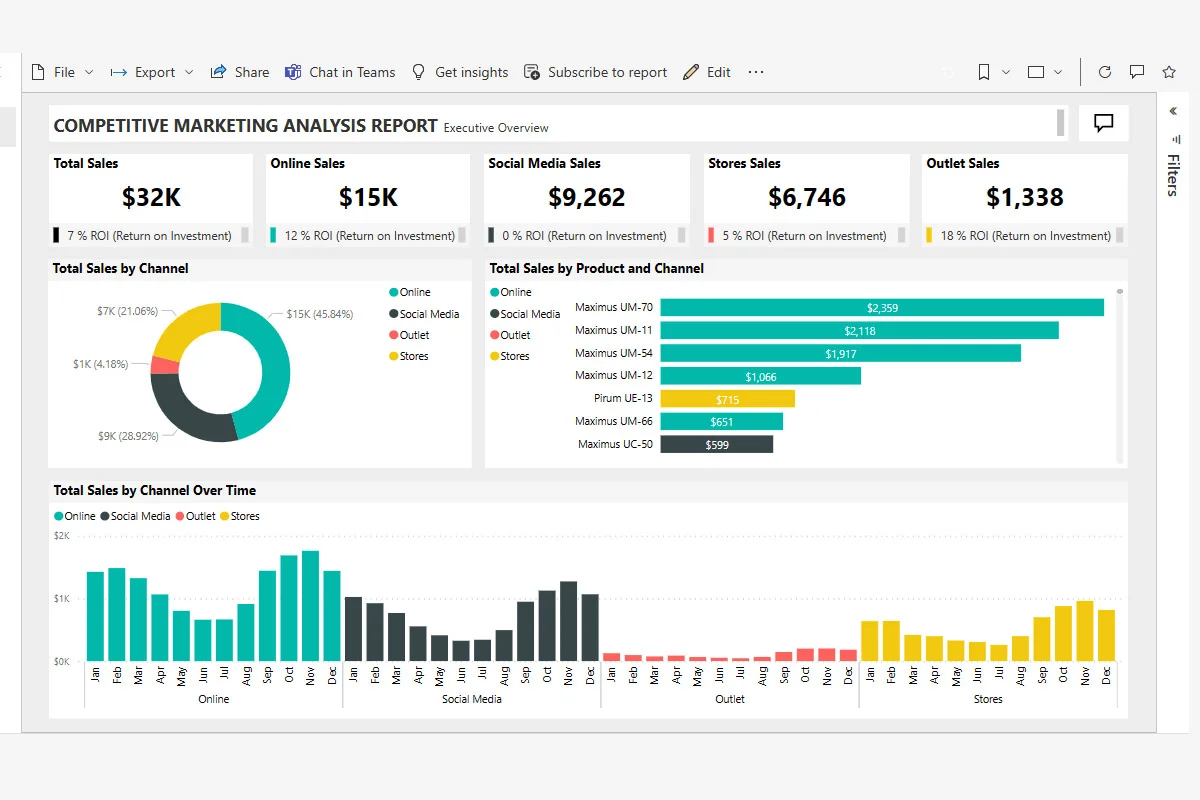Expand the More options ellipsis menu
Viewport: 1200px width, 800px height.
point(755,71)
